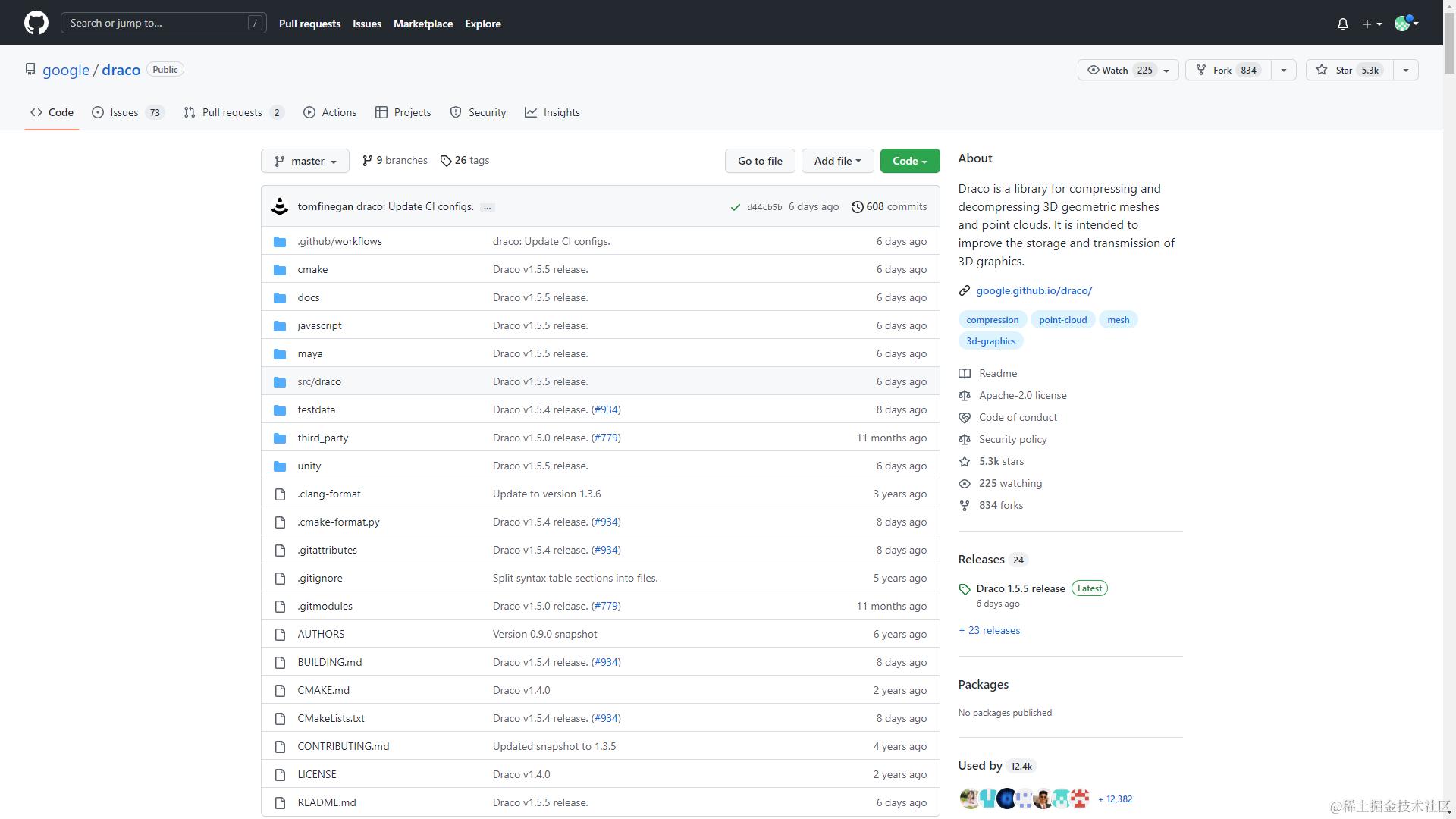Star the draco repository
The image size is (1456, 819).
pyautogui.click(x=1351, y=70)
